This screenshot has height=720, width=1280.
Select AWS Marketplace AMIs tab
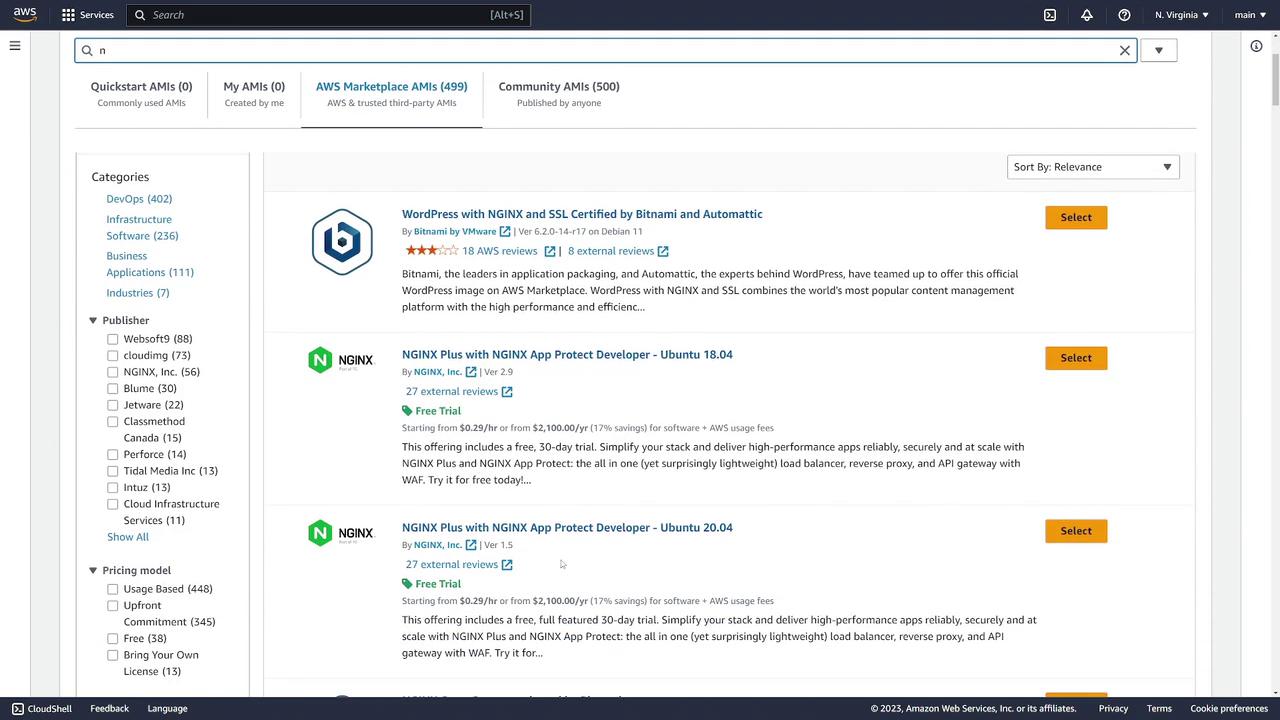pyautogui.click(x=392, y=94)
